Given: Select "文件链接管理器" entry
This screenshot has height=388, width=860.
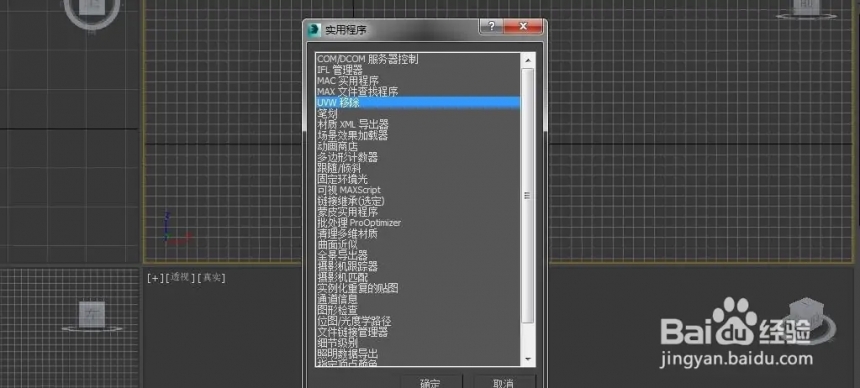Looking at the screenshot, I should (417, 333).
